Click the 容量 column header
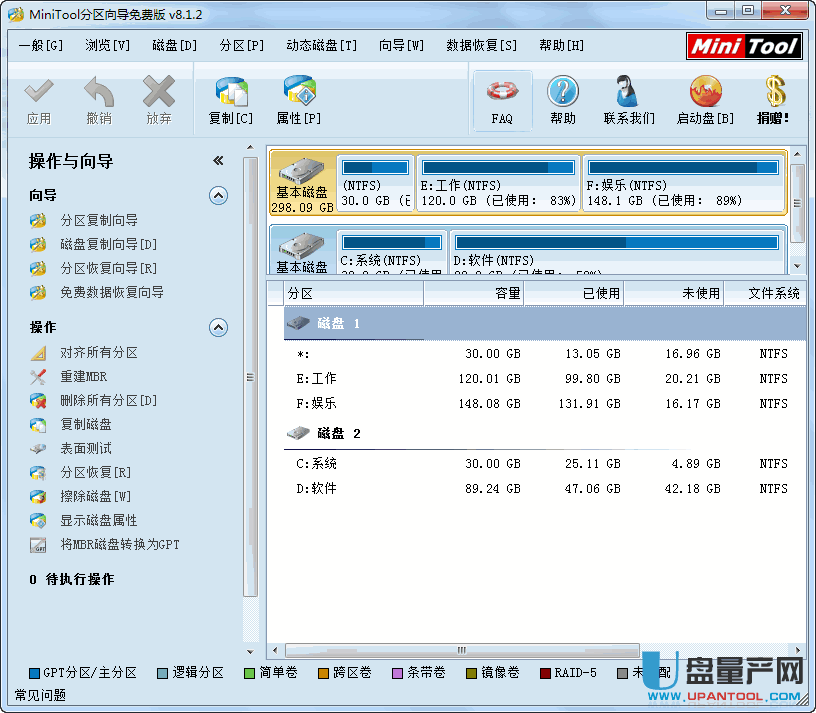 473,293
